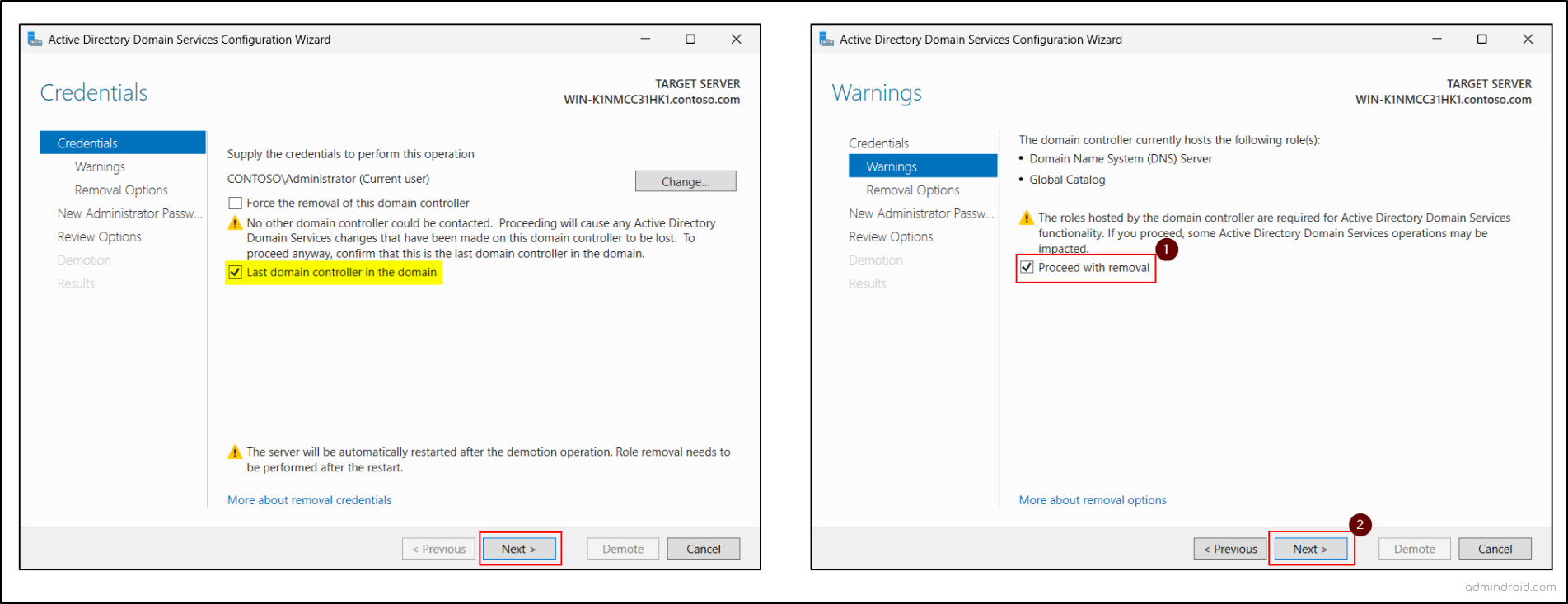Click the Global Catalog role text
1568x604 pixels.
[1067, 180]
